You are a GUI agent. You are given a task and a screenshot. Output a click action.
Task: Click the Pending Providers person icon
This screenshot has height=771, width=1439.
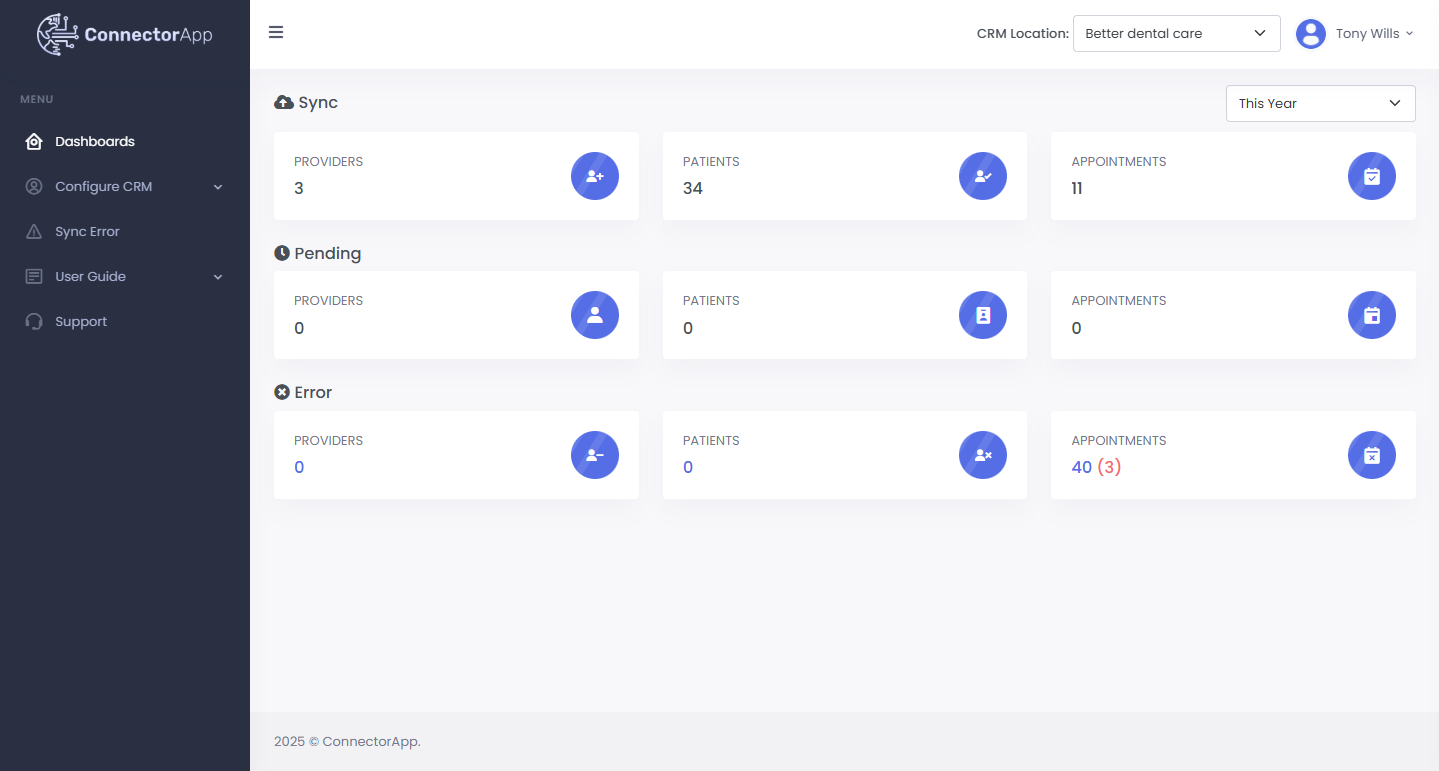coord(595,315)
